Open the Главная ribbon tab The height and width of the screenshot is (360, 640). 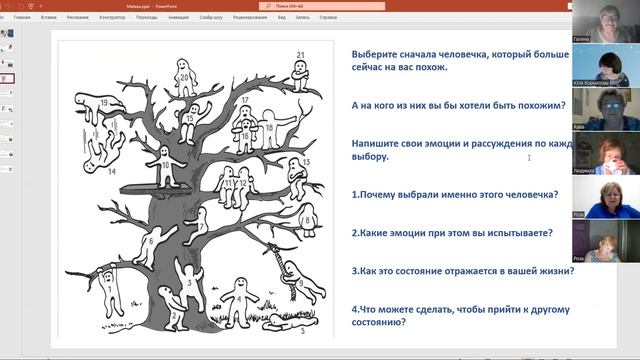(x=22, y=18)
